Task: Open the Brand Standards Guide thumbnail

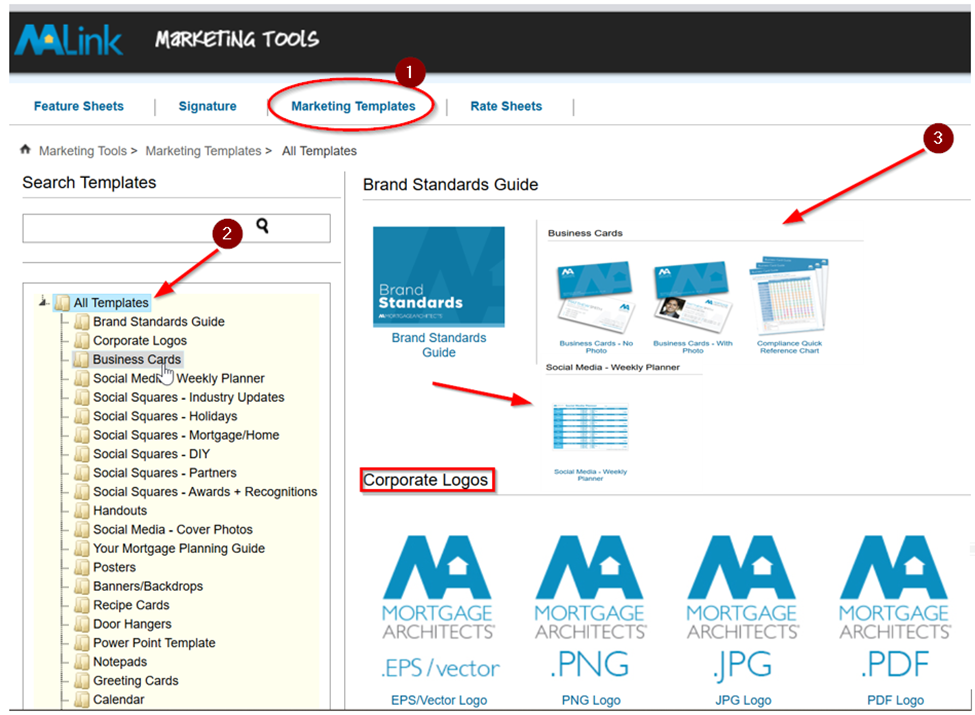Action: [439, 277]
